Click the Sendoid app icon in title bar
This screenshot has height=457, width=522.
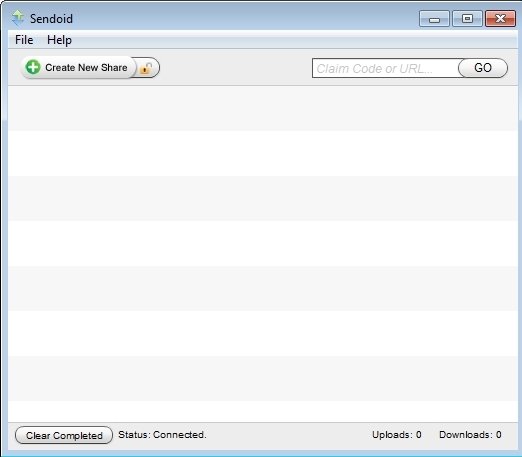coord(18,18)
